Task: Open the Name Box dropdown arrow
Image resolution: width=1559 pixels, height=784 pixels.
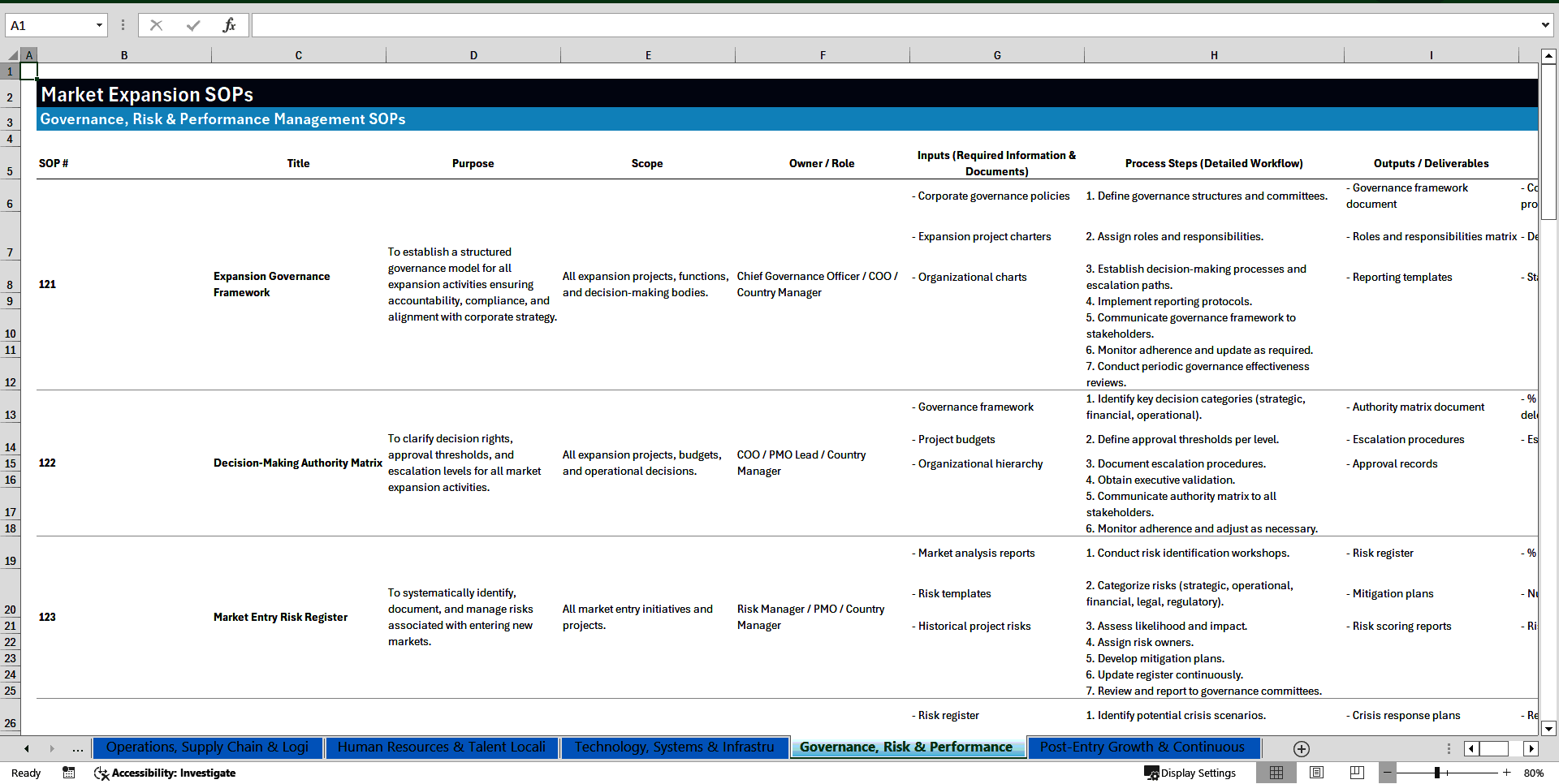Action: coord(100,25)
